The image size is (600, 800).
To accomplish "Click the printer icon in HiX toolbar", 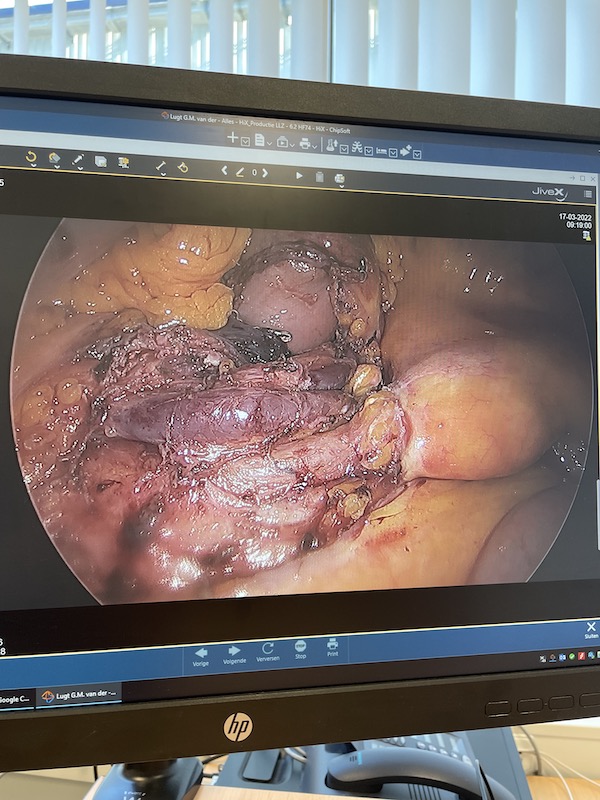I will [305, 144].
